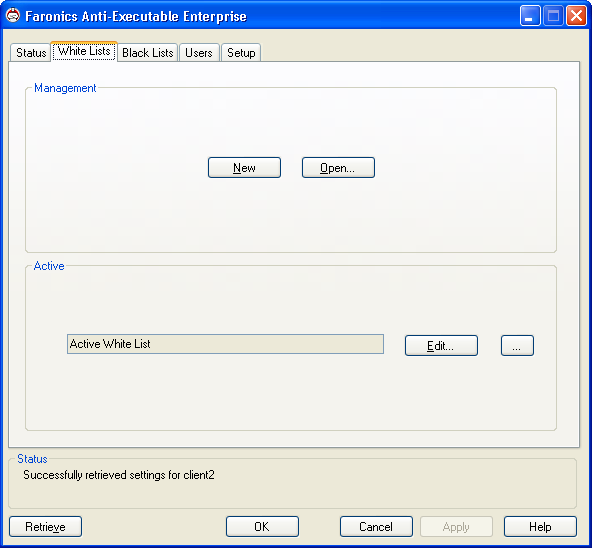Click the Active White List field
Image resolution: width=592 pixels, height=548 pixels.
click(x=225, y=344)
